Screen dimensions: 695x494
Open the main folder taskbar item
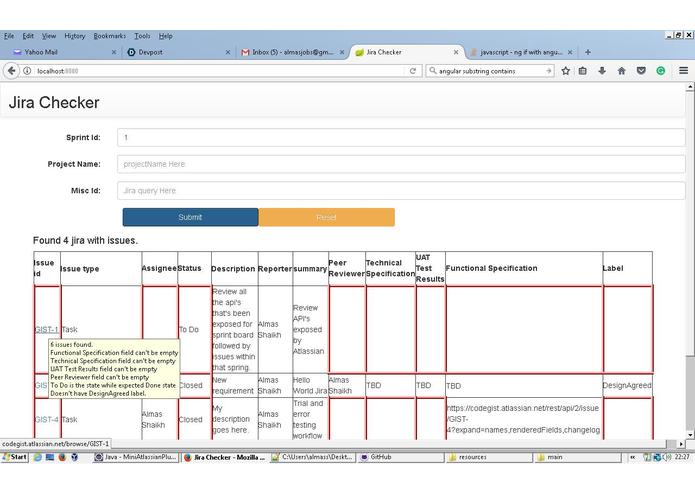[x=577, y=457]
